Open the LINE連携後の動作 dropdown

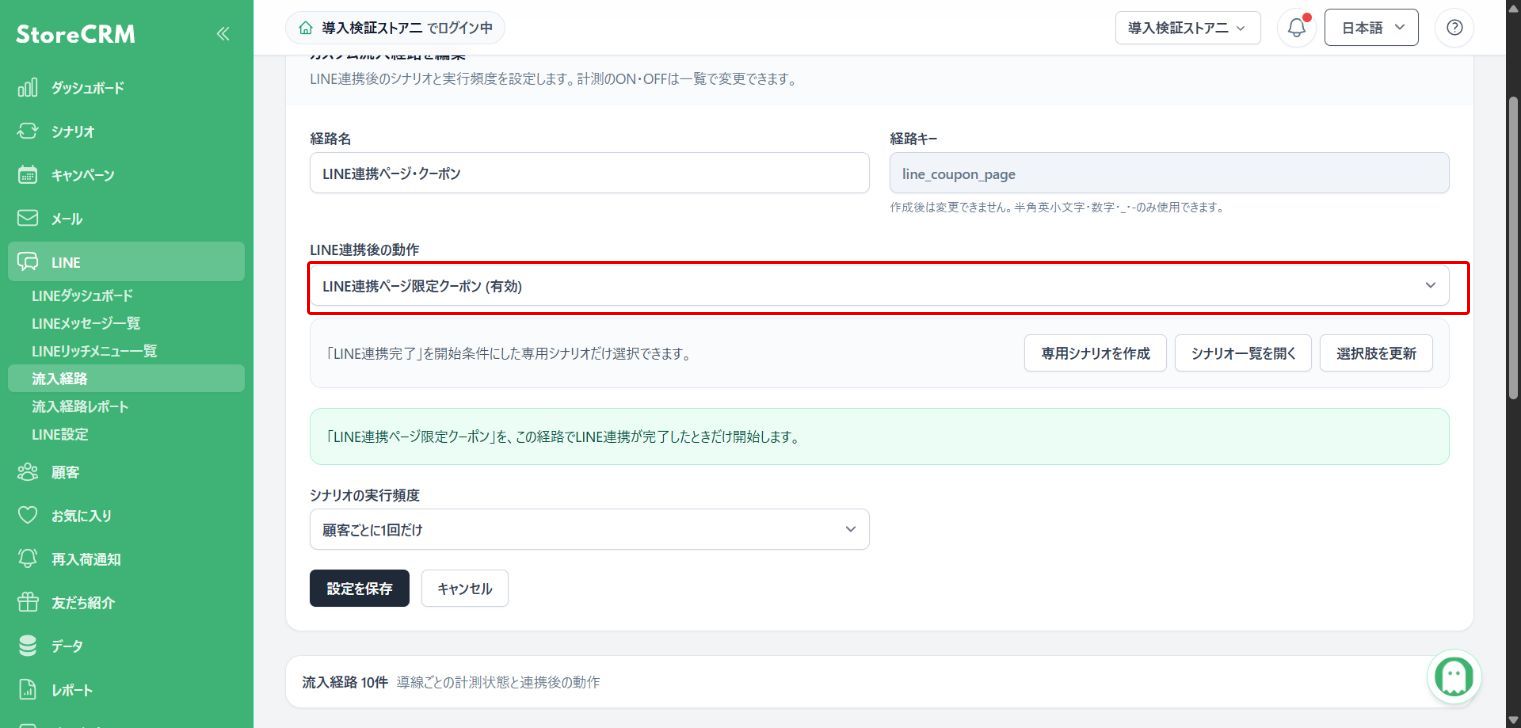[879, 286]
